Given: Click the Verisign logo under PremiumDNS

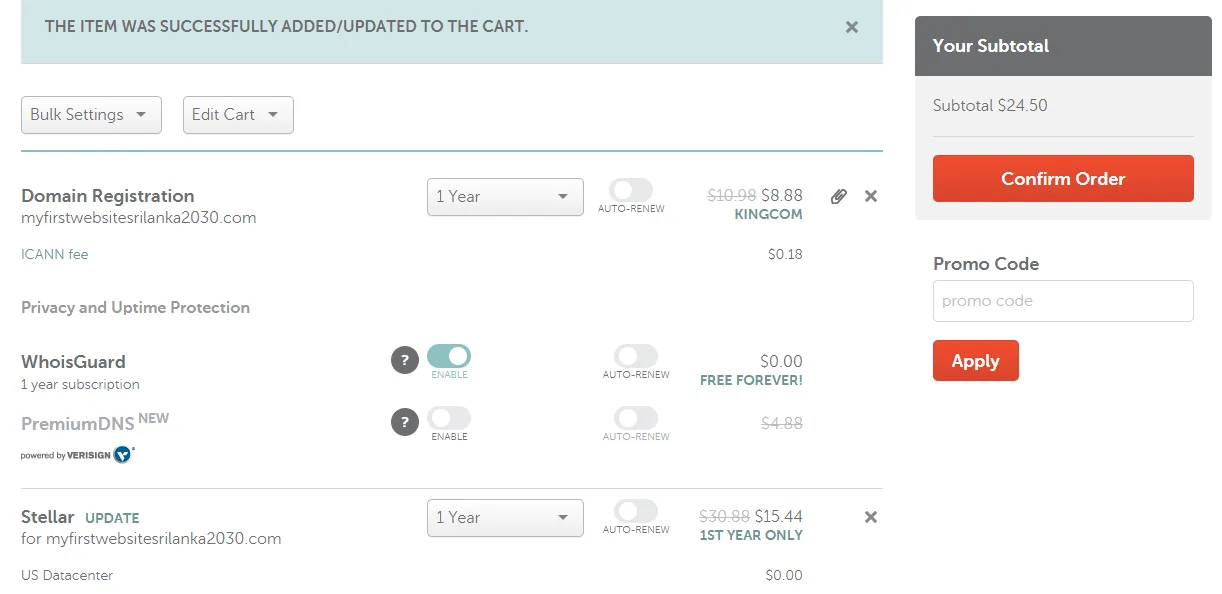Looking at the screenshot, I should [x=78, y=454].
